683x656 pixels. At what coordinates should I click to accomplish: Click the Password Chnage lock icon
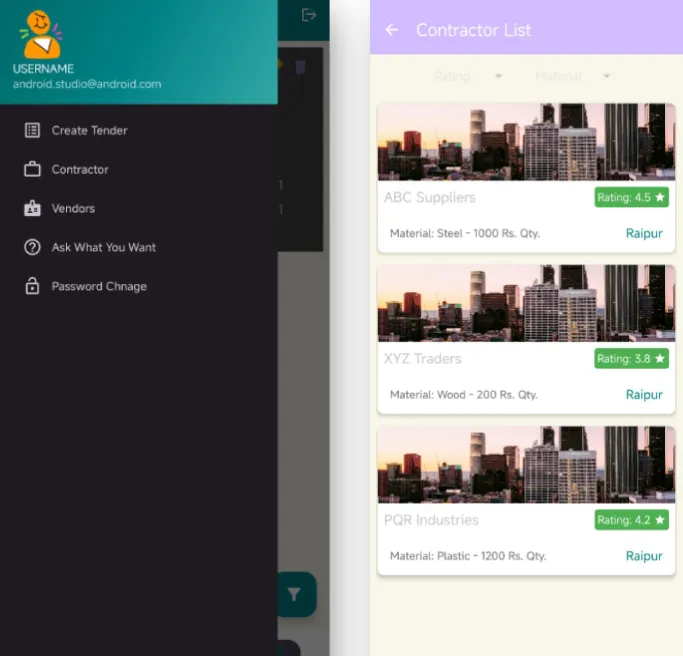point(32,286)
